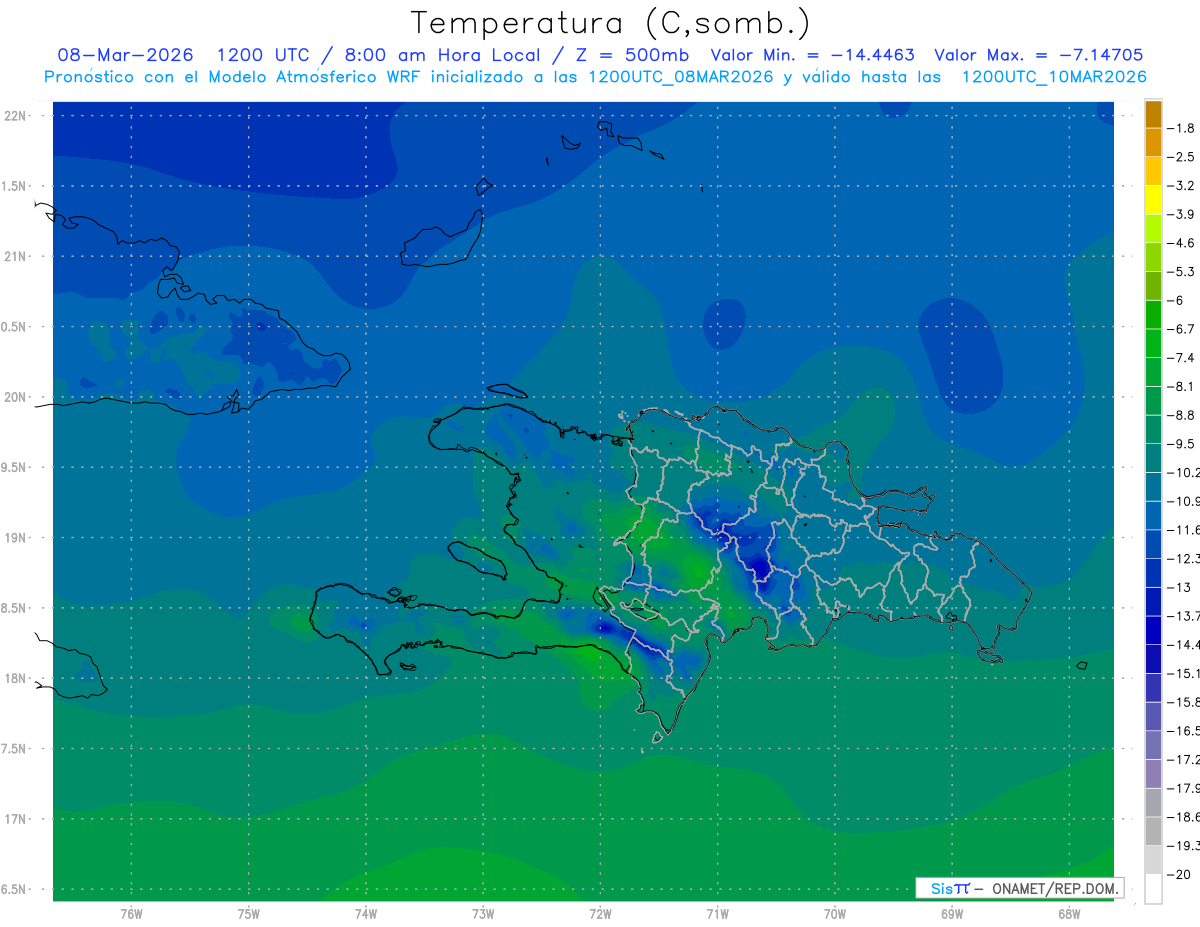Click the '76W' longitude axis label
This screenshot has height=927, width=1200.
click(x=131, y=914)
